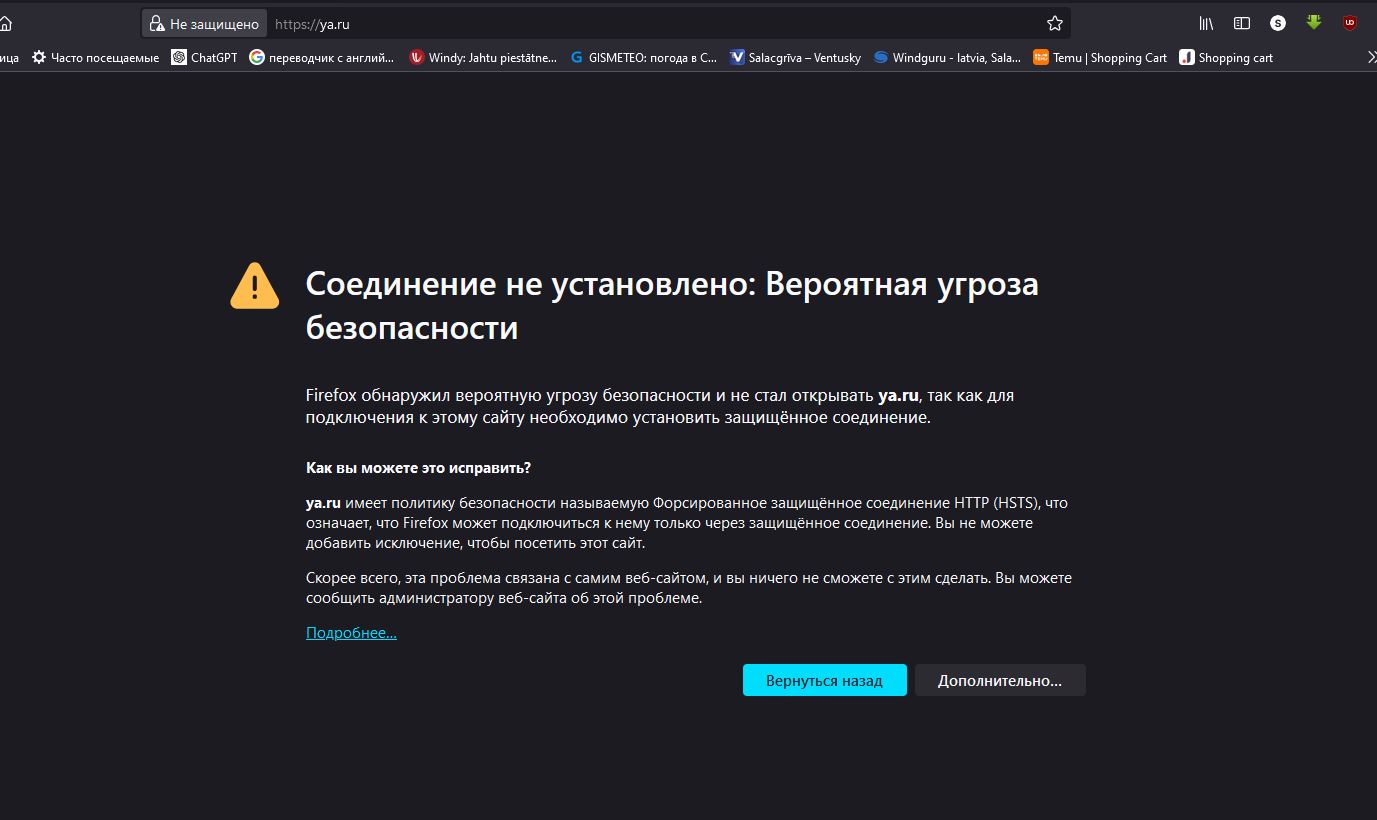Click the 'Подробнее...' link
The image size is (1377, 820).
click(351, 633)
